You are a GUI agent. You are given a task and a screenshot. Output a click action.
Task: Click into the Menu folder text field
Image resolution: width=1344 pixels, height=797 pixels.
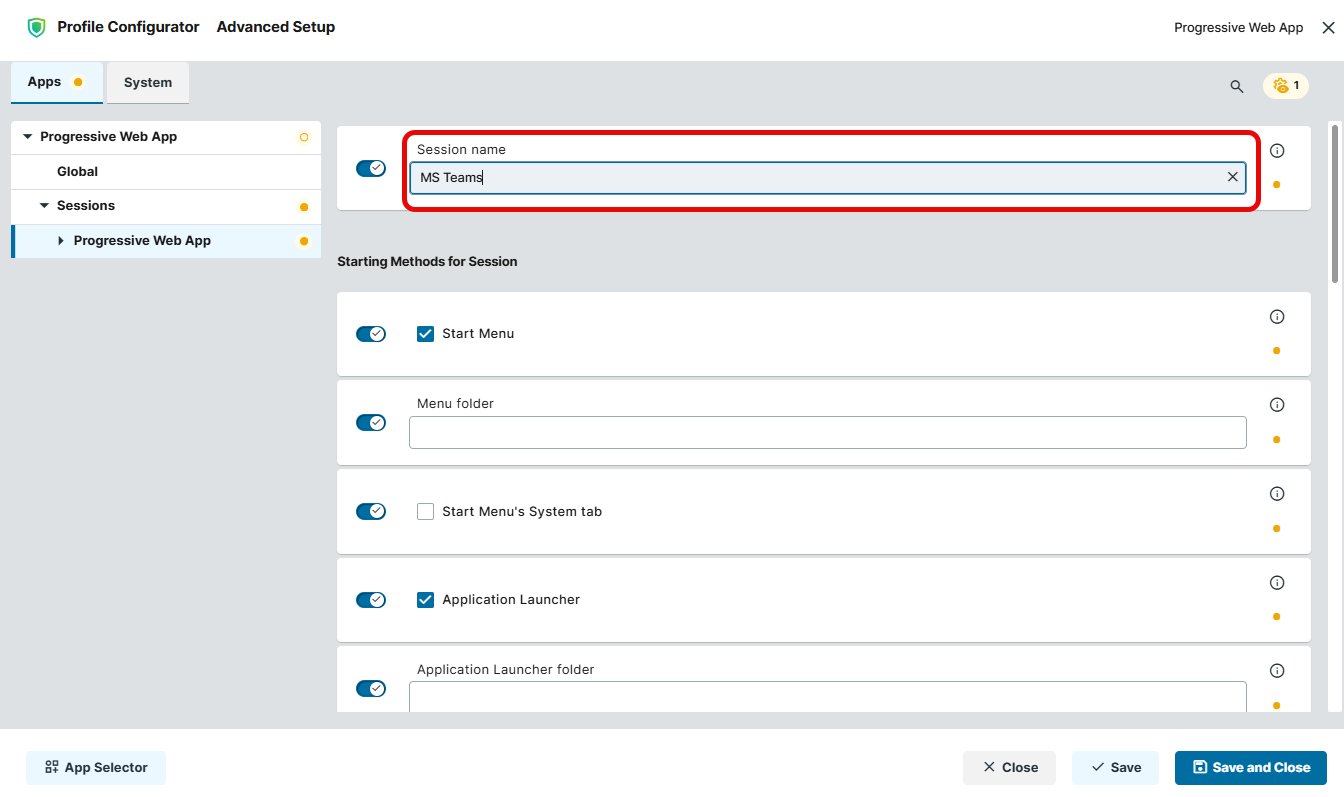[828, 432]
